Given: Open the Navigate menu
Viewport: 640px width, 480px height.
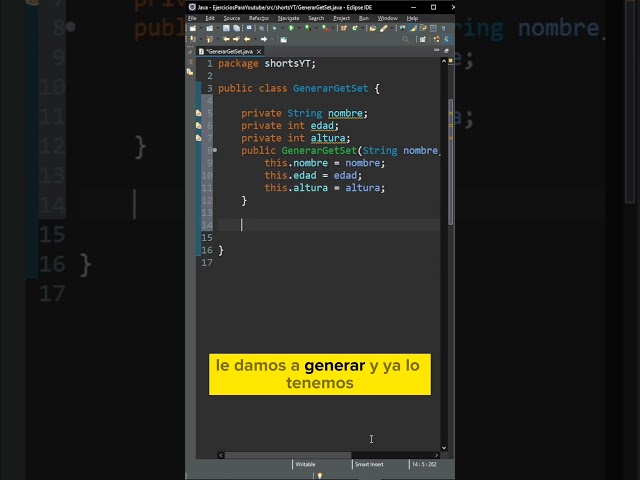Looking at the screenshot, I should [289, 18].
